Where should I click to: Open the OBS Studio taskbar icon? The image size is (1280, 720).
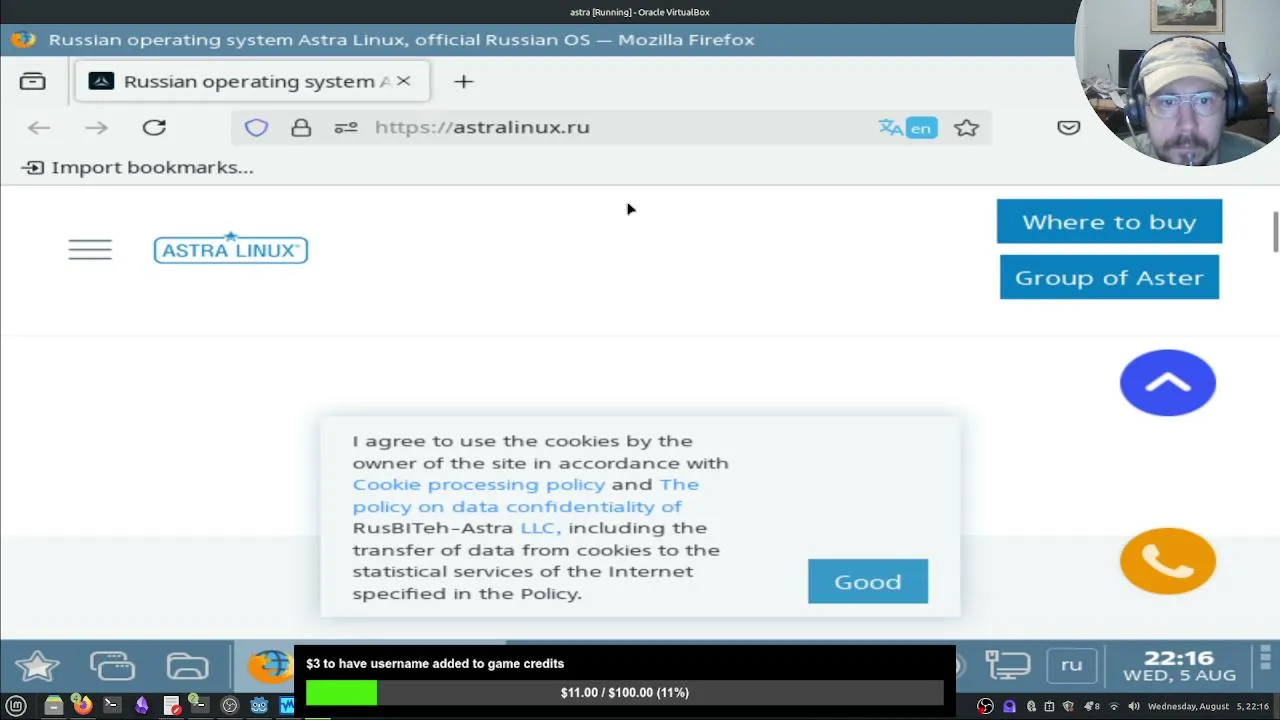229,706
